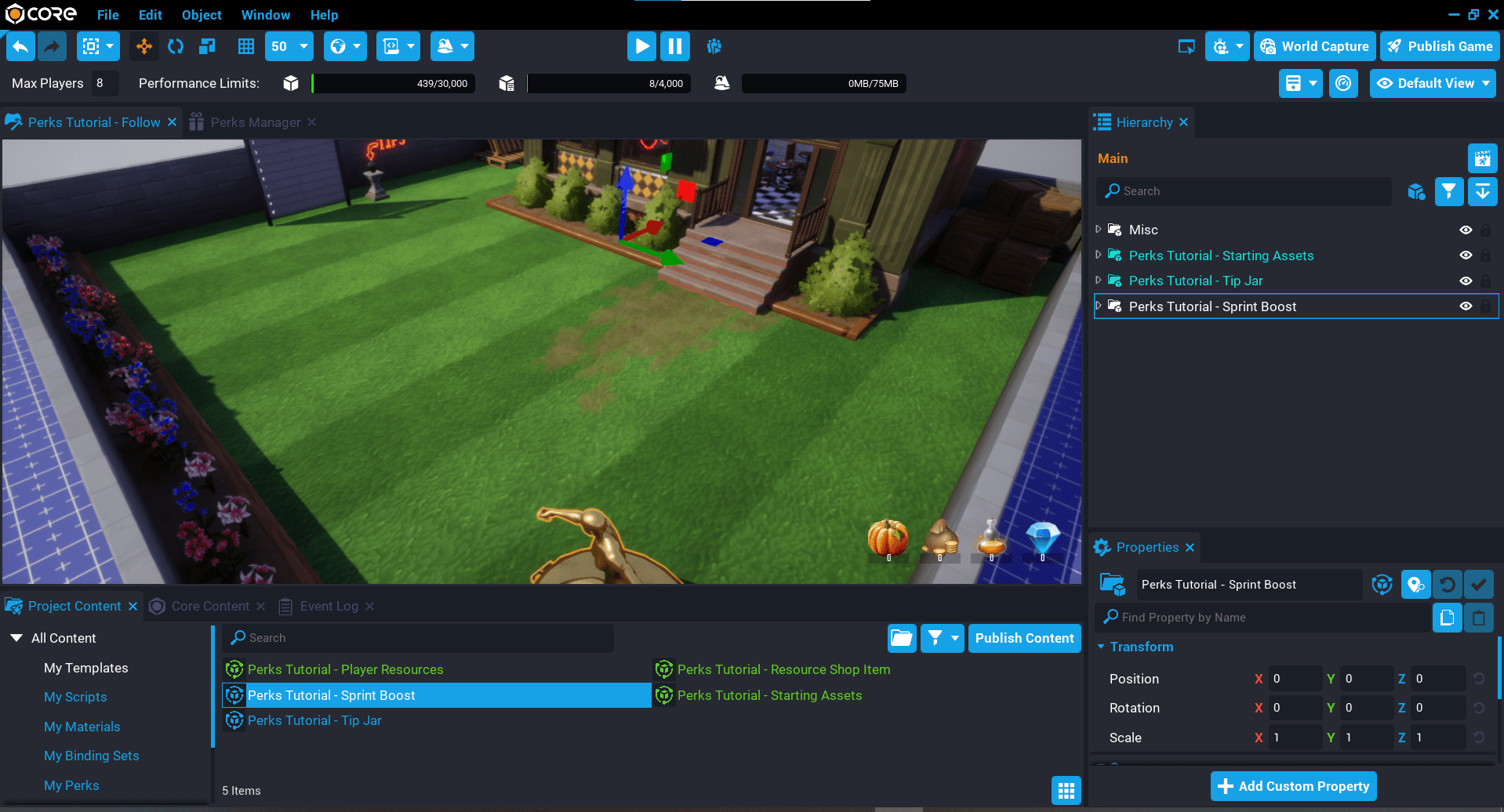Open the Object menu
Image resolution: width=1504 pixels, height=812 pixels.
(x=202, y=15)
